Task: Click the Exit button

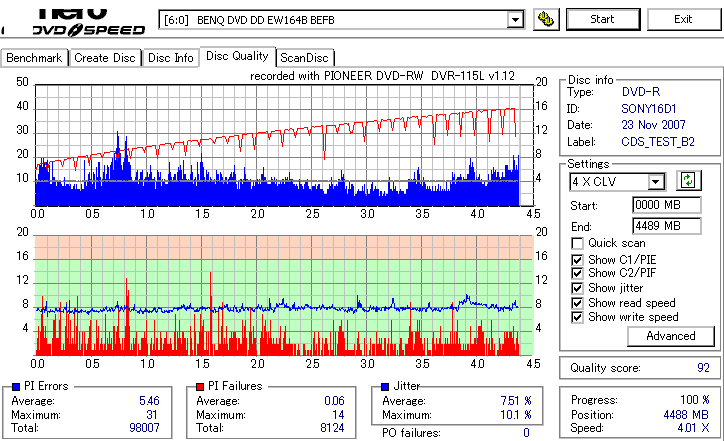Action: 683,19
